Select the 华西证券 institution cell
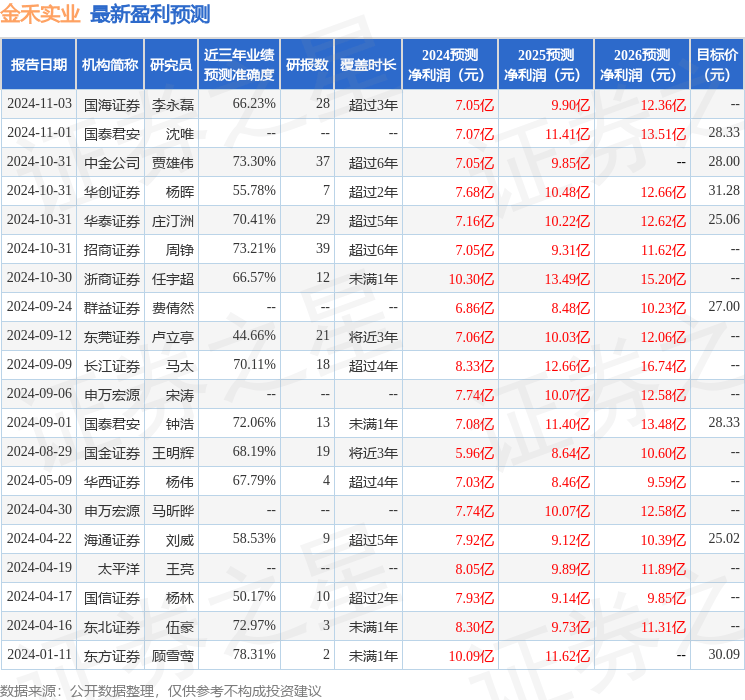This screenshot has height=700, width=745. pyautogui.click(x=112, y=482)
